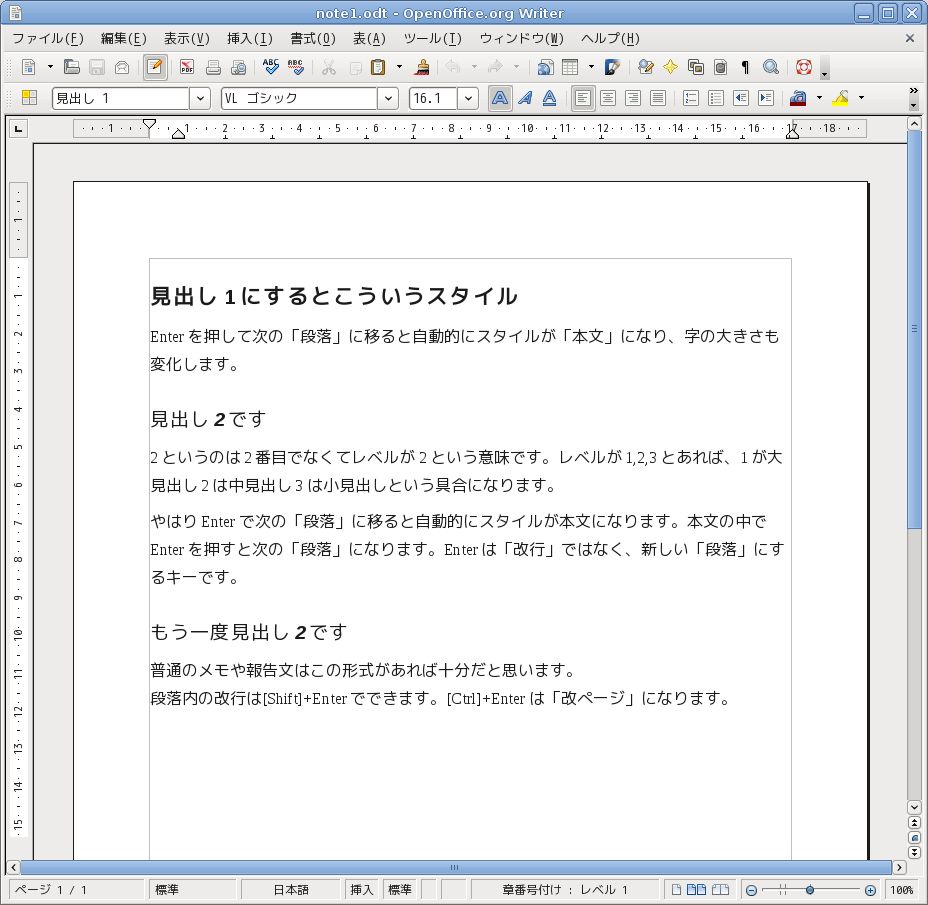
Task: Export document directly as PDF
Action: pyautogui.click(x=187, y=67)
